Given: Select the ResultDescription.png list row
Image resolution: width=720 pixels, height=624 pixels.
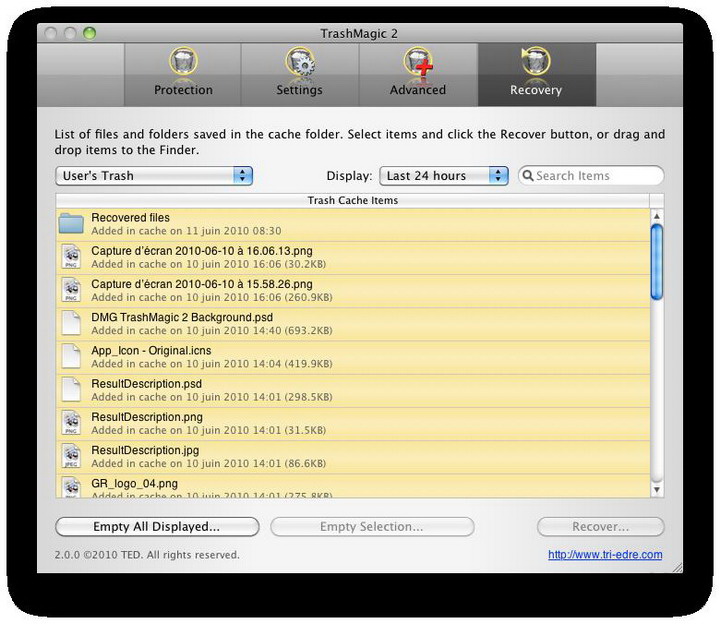Looking at the screenshot, I should tap(352, 423).
